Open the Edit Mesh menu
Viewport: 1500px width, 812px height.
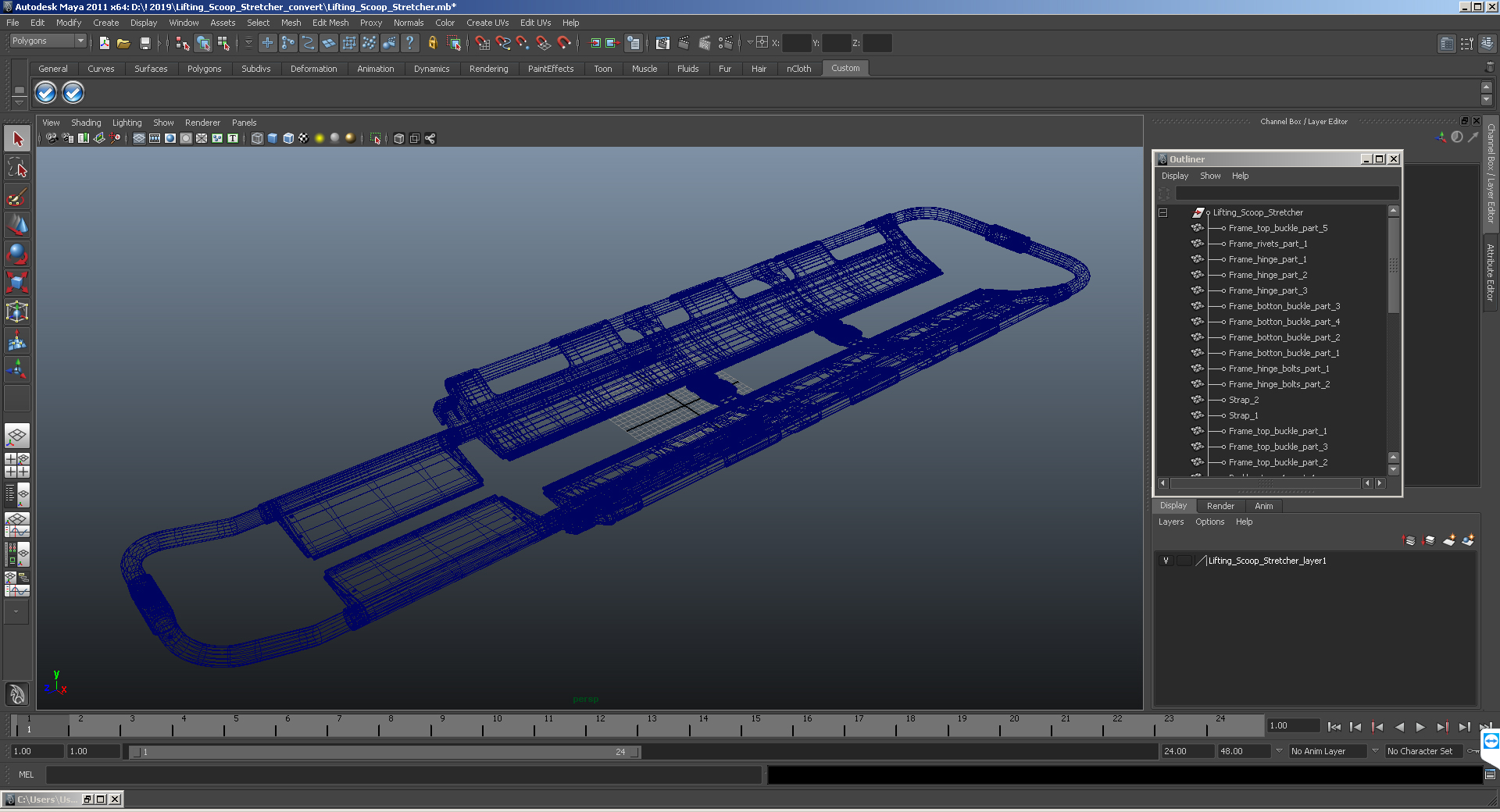coord(330,23)
